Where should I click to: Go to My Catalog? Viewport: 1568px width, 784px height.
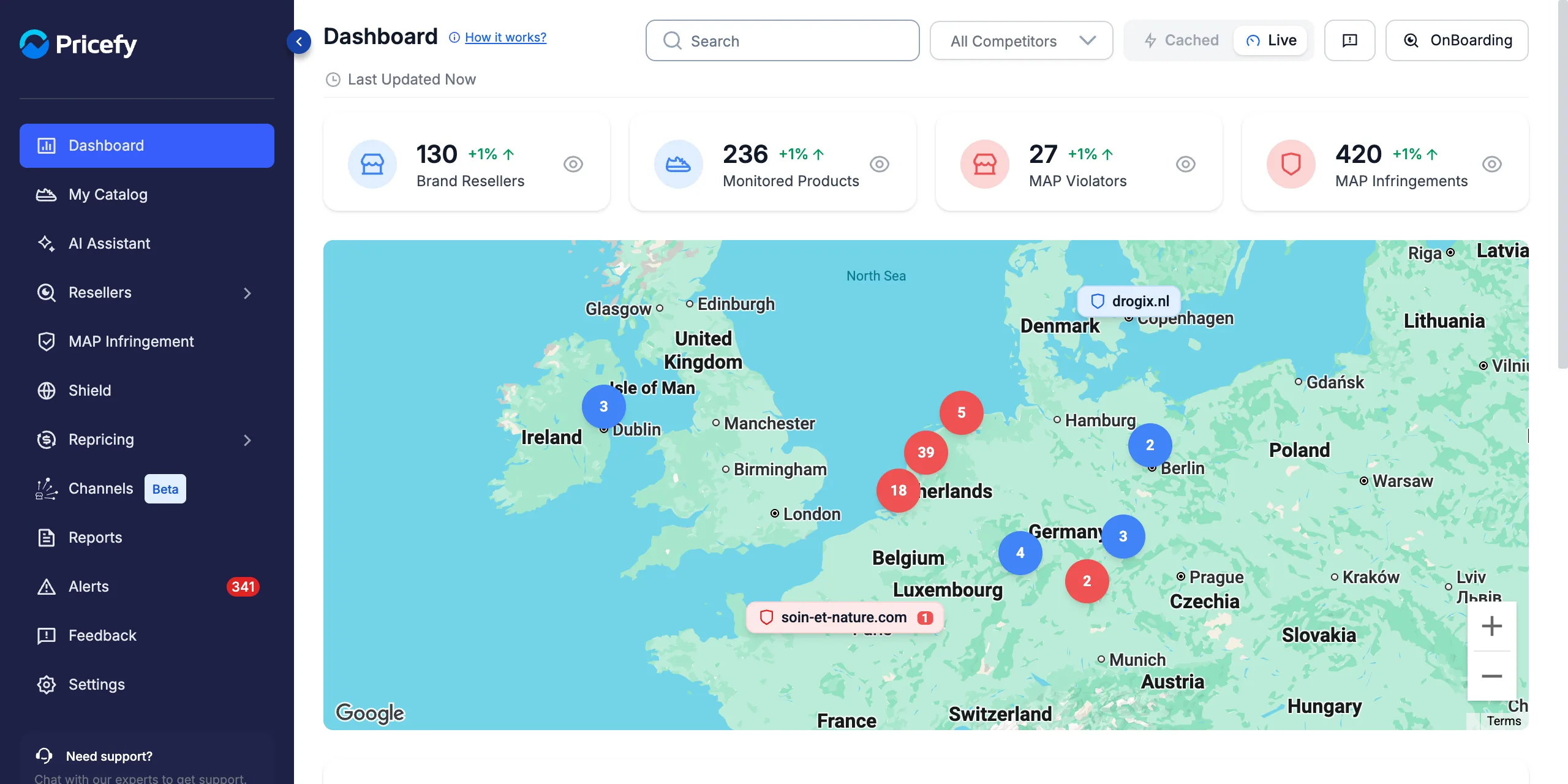(147, 195)
